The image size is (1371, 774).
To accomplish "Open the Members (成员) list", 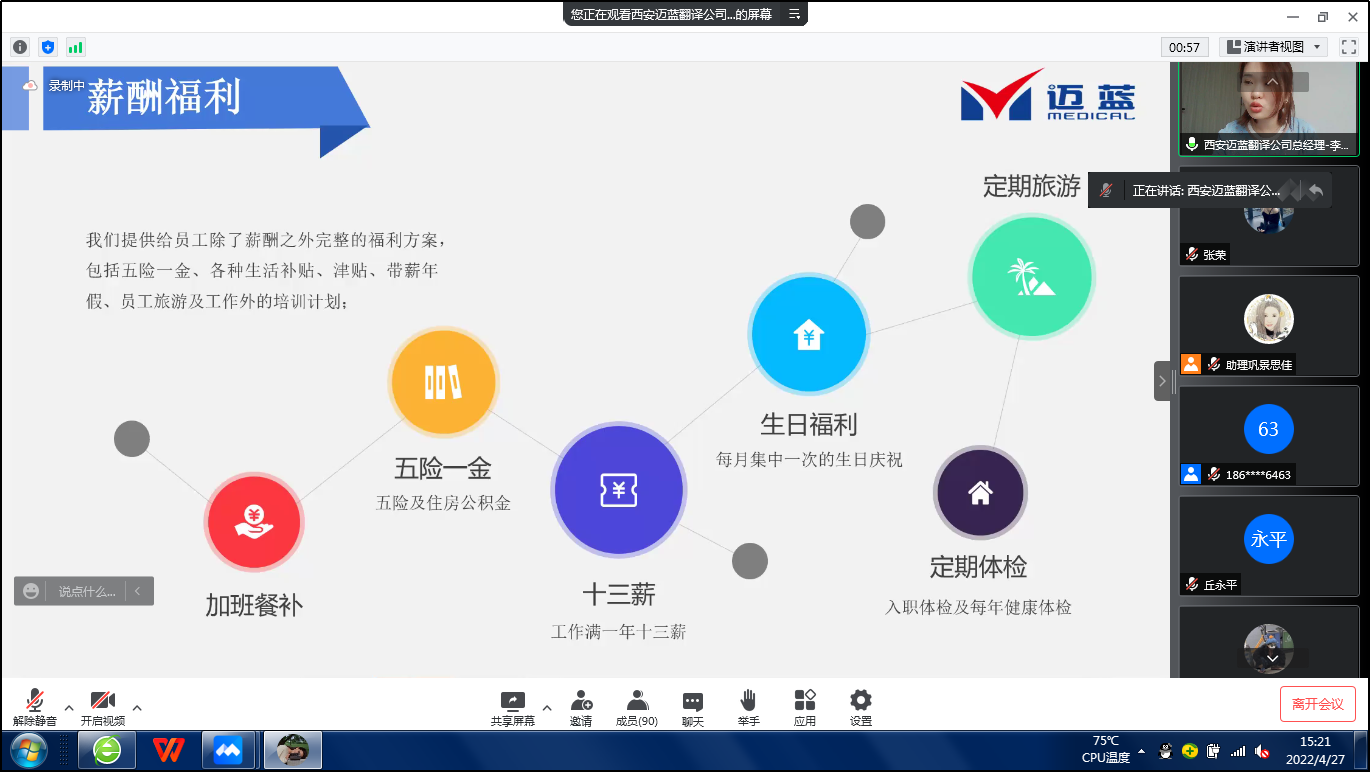I will 637,706.
